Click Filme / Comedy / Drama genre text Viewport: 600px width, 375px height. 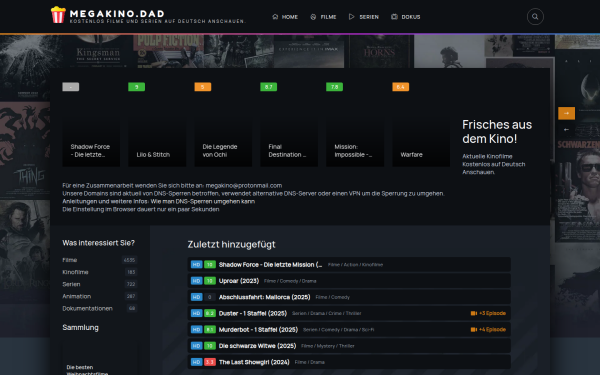coord(290,281)
